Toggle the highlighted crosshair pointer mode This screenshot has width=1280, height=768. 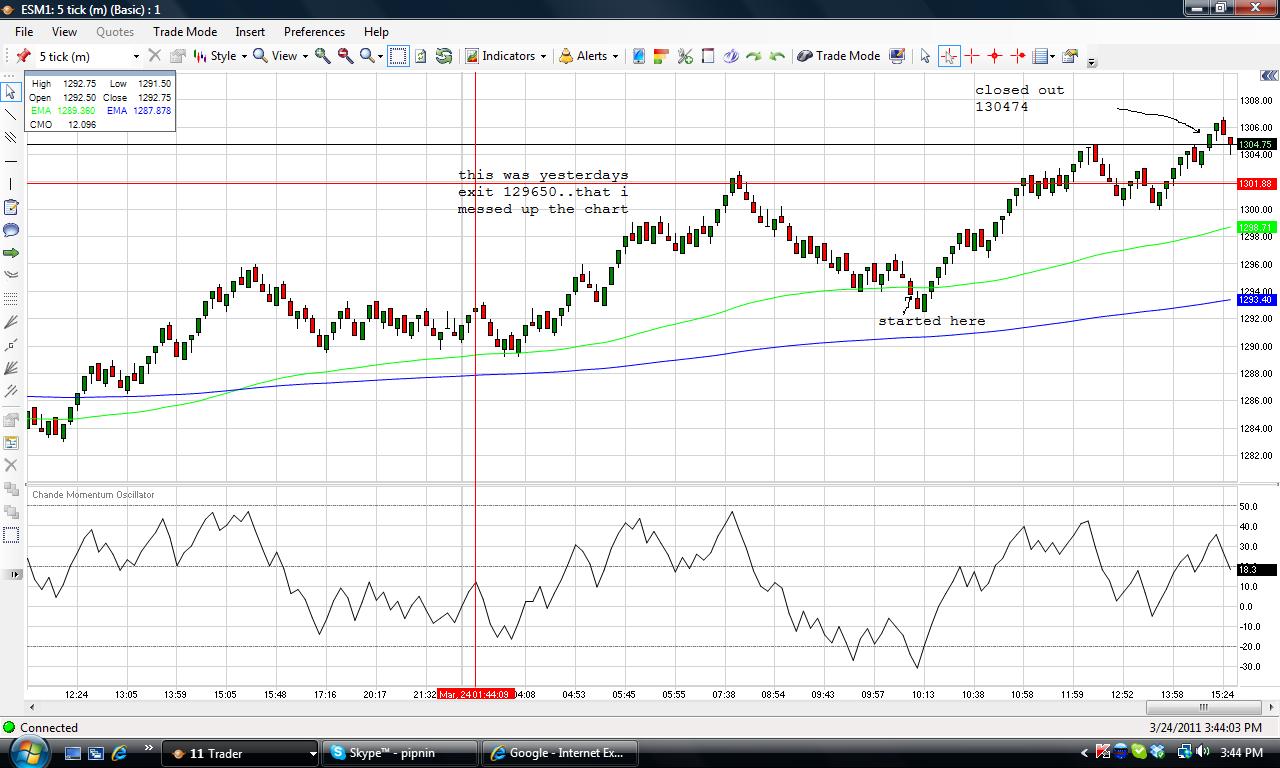pyautogui.click(x=948, y=56)
